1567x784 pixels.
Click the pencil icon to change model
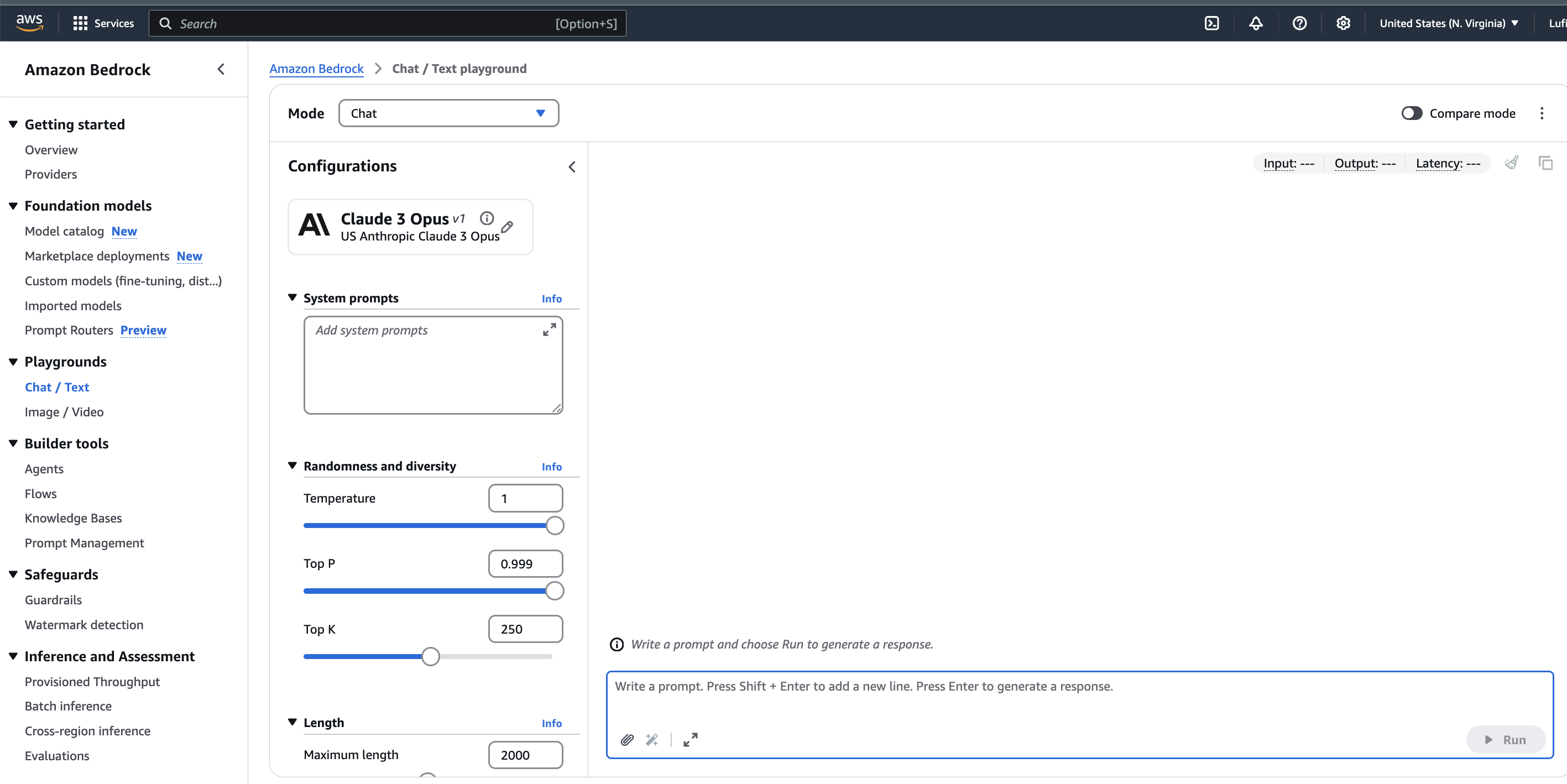click(506, 227)
